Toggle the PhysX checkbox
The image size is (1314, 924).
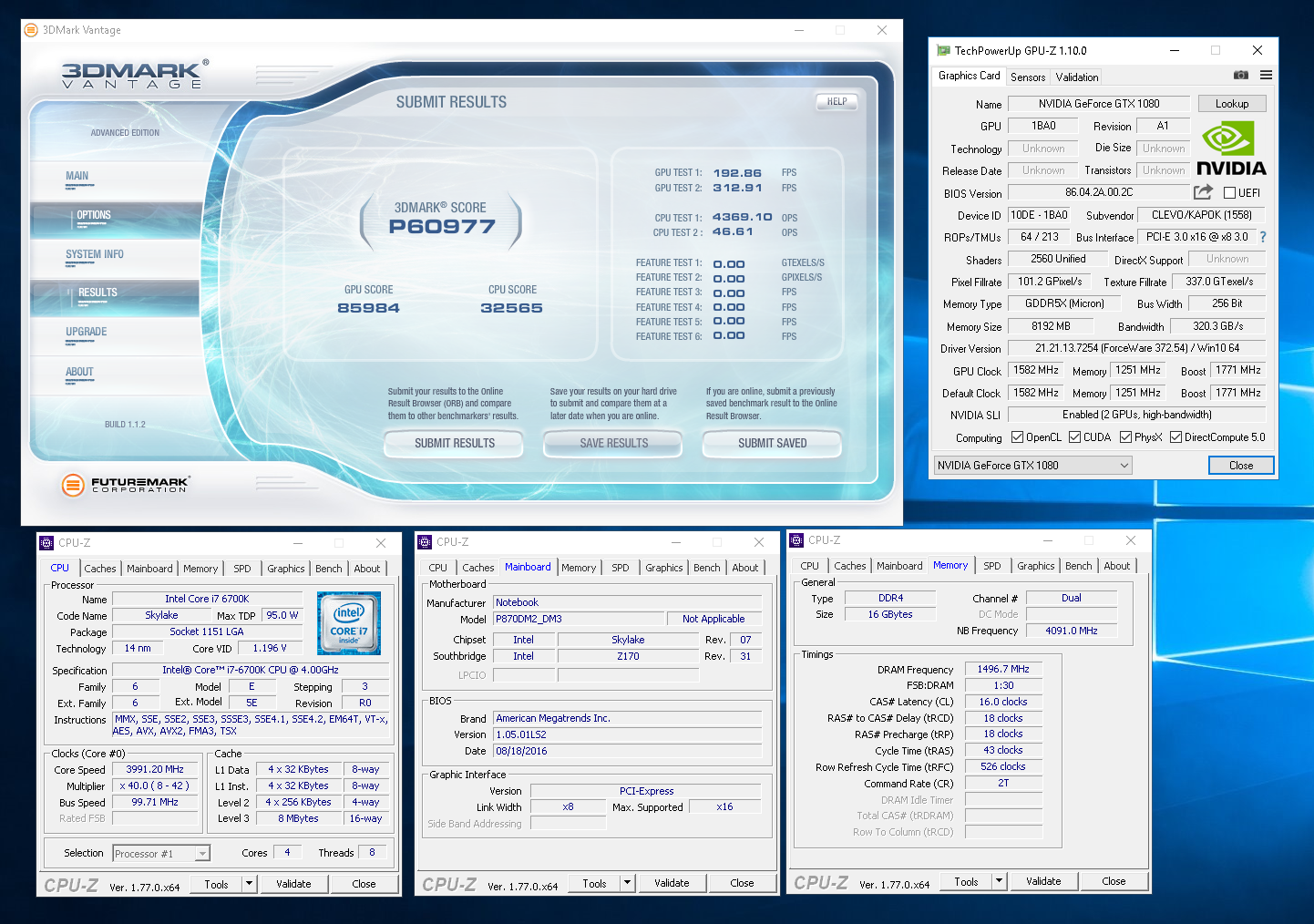(1125, 437)
